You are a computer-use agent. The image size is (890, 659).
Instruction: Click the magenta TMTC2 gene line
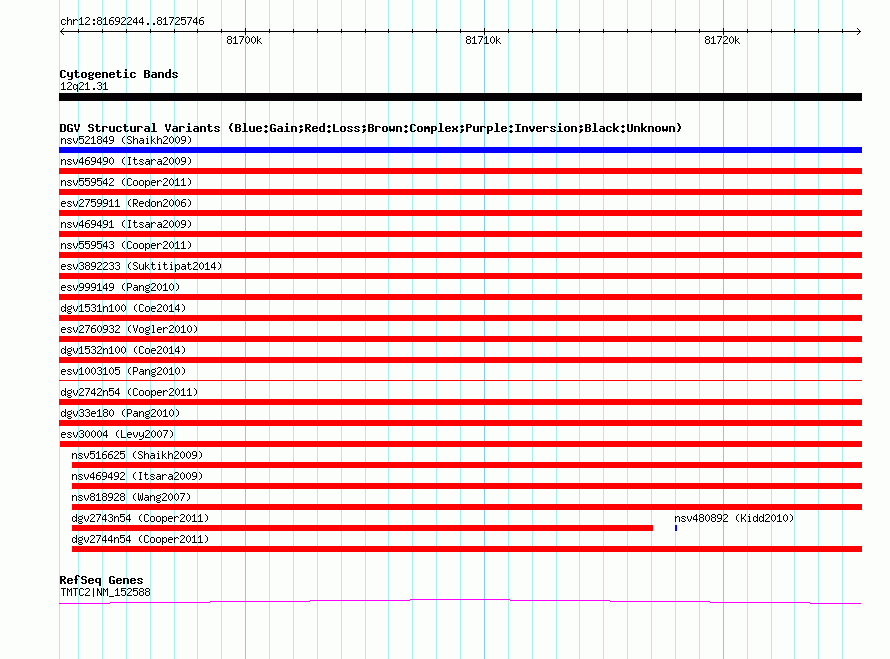point(460,602)
